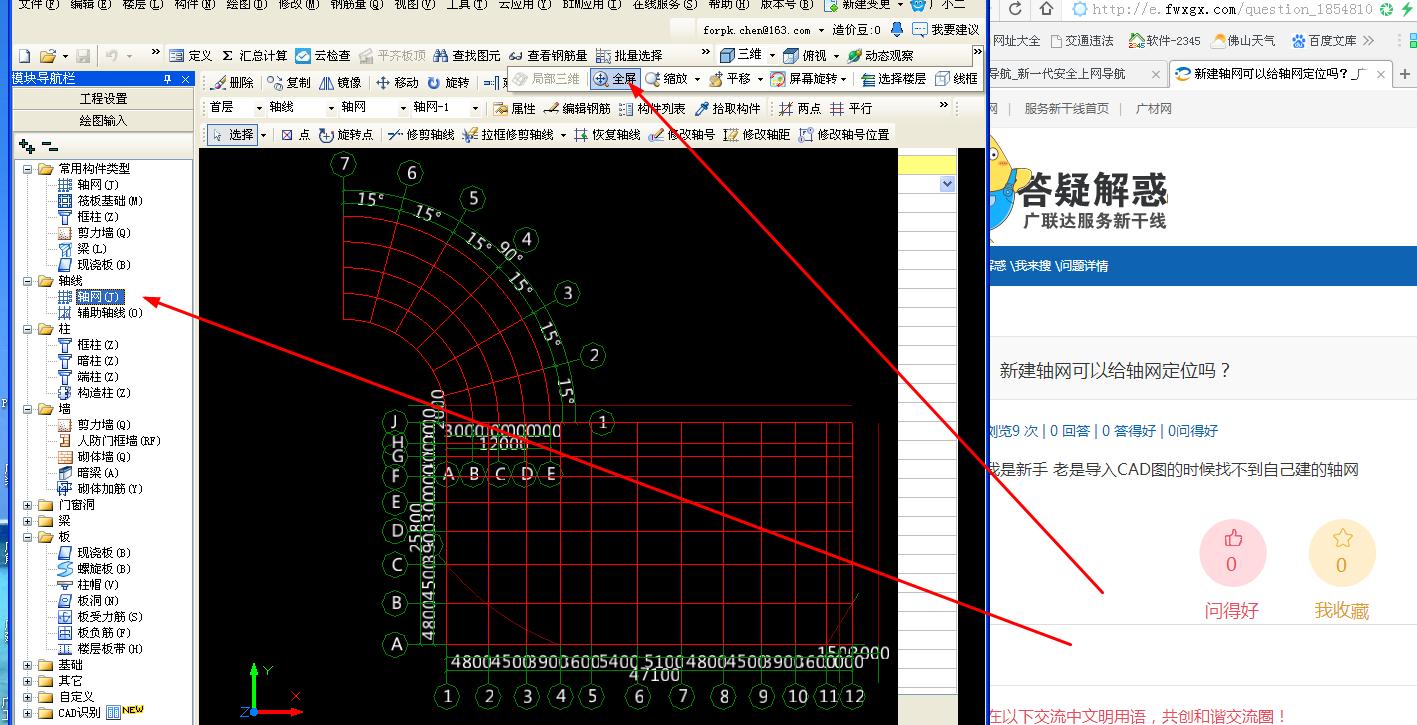Expand the CAD识别 tree folder

[28, 713]
